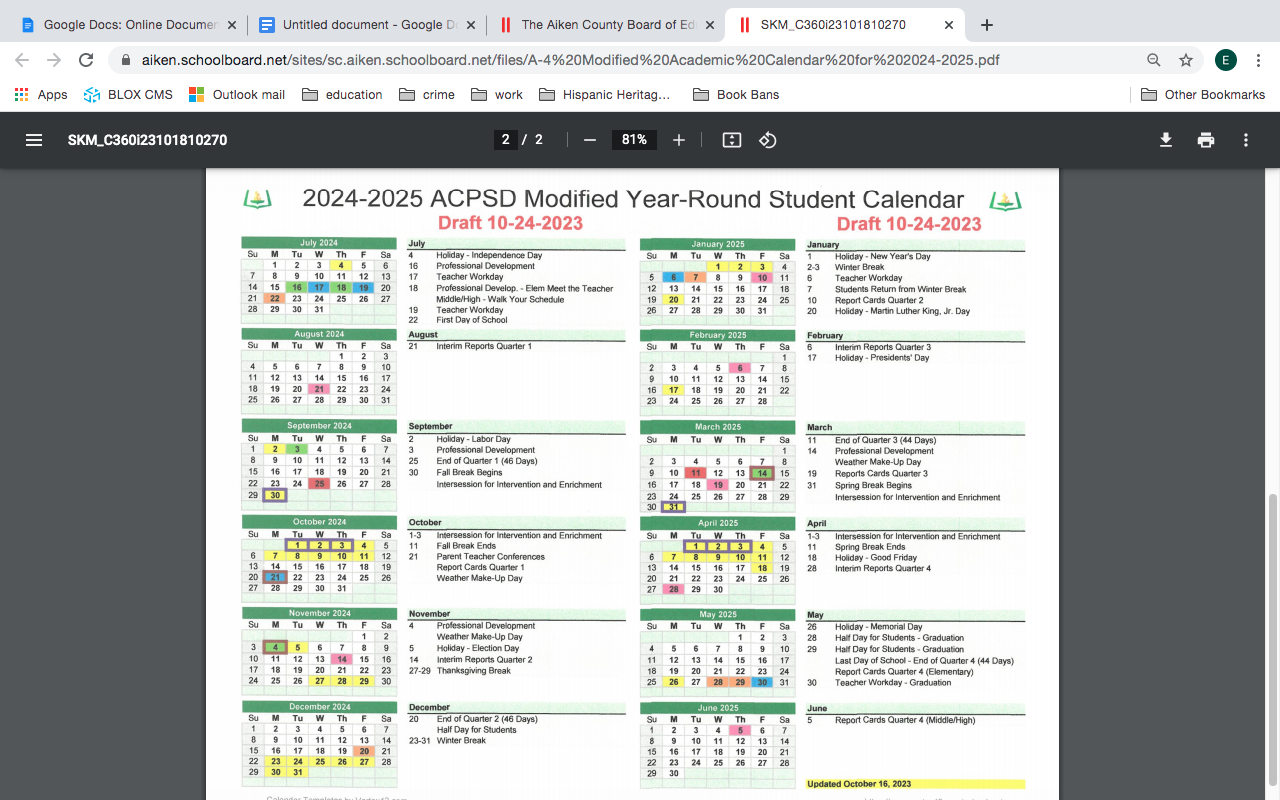Open Chrome's three-dot settings menu
The image size is (1280, 800).
point(1258,60)
